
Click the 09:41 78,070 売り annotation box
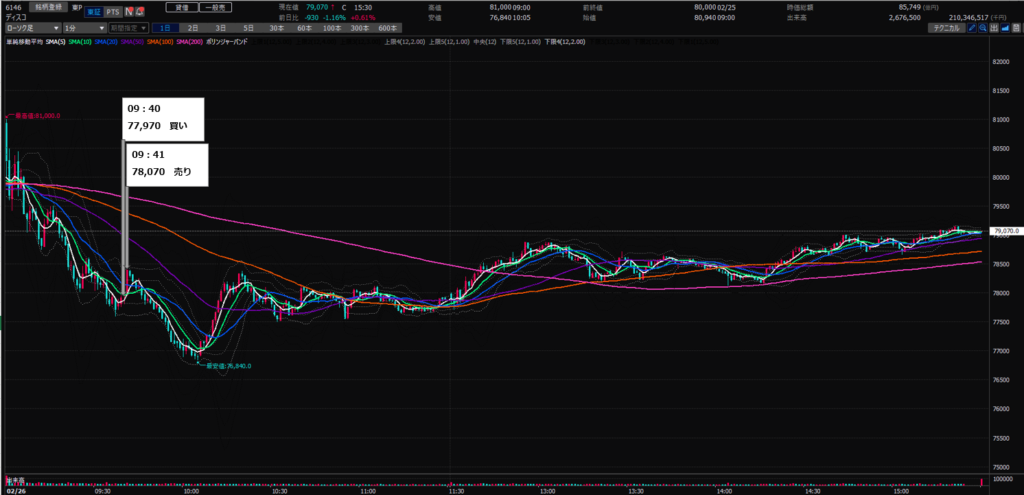click(x=167, y=164)
